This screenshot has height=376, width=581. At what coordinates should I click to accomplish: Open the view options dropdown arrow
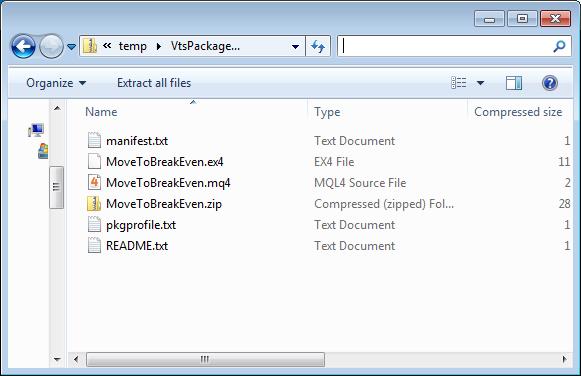[x=480, y=83]
